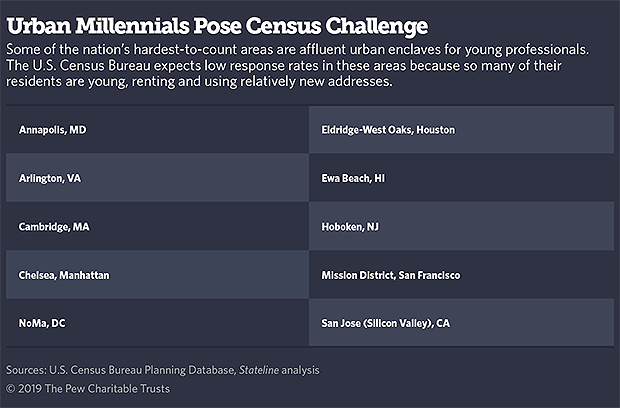Select San Jose (Silicon Valley), CA entry
Viewport: 620px width, 408px height.
[x=385, y=322]
